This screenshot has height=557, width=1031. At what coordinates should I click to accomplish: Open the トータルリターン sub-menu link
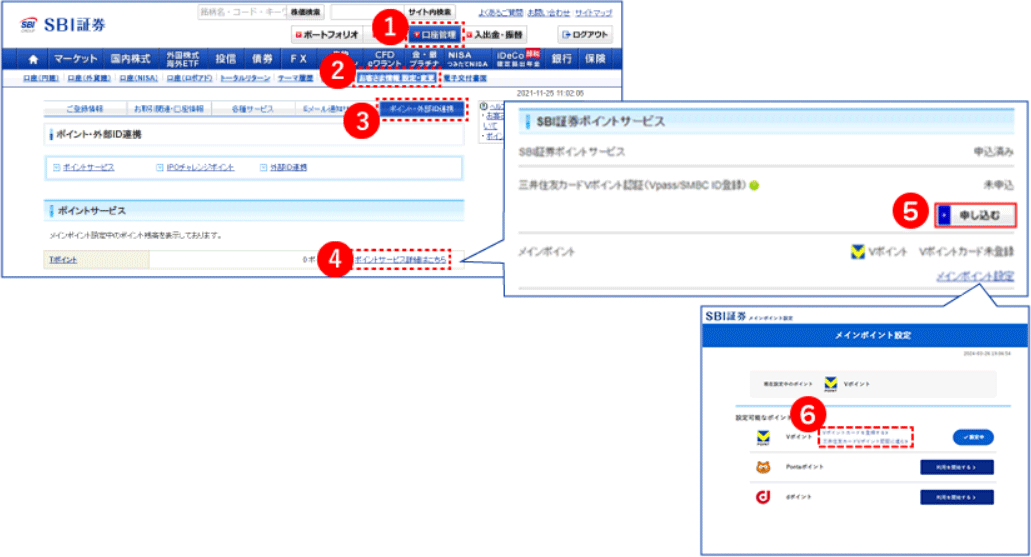(245, 78)
